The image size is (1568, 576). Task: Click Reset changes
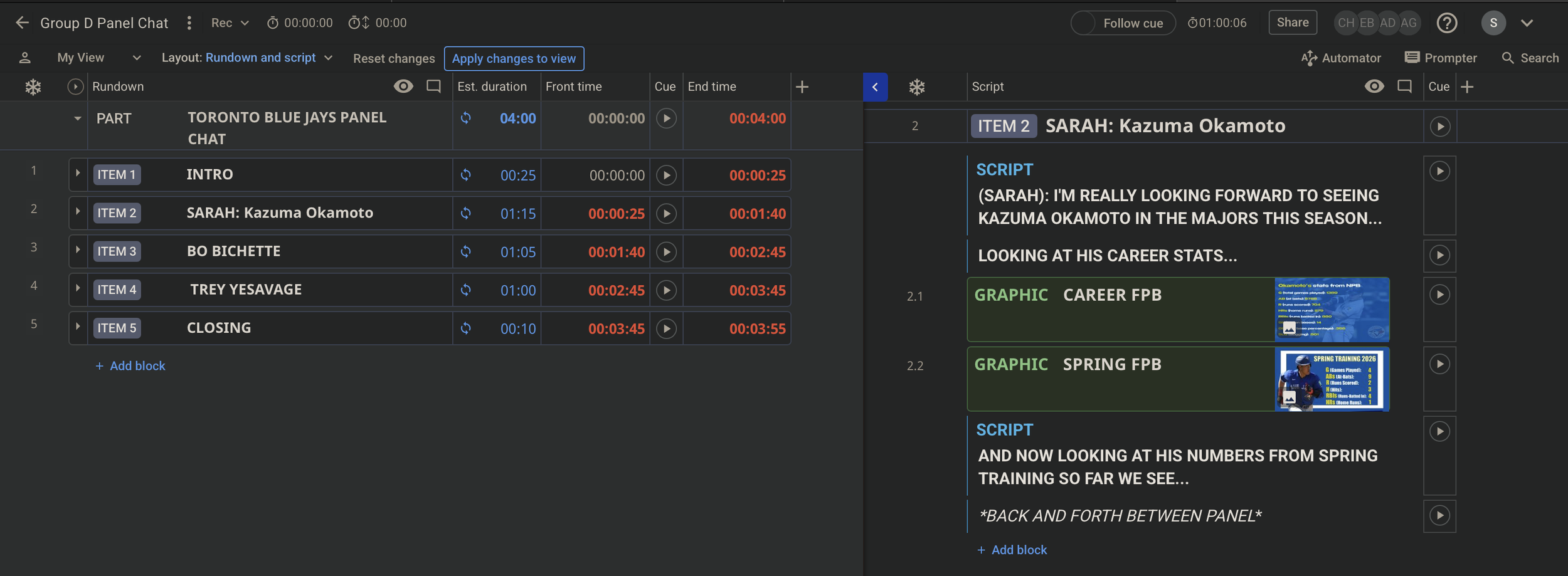click(394, 58)
